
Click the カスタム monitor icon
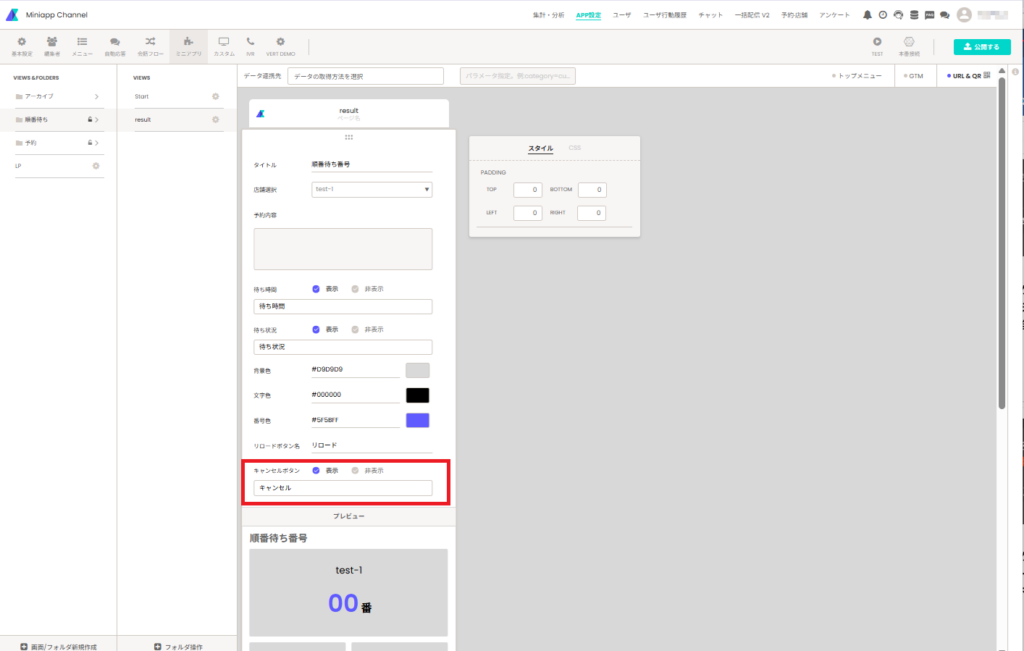224,42
